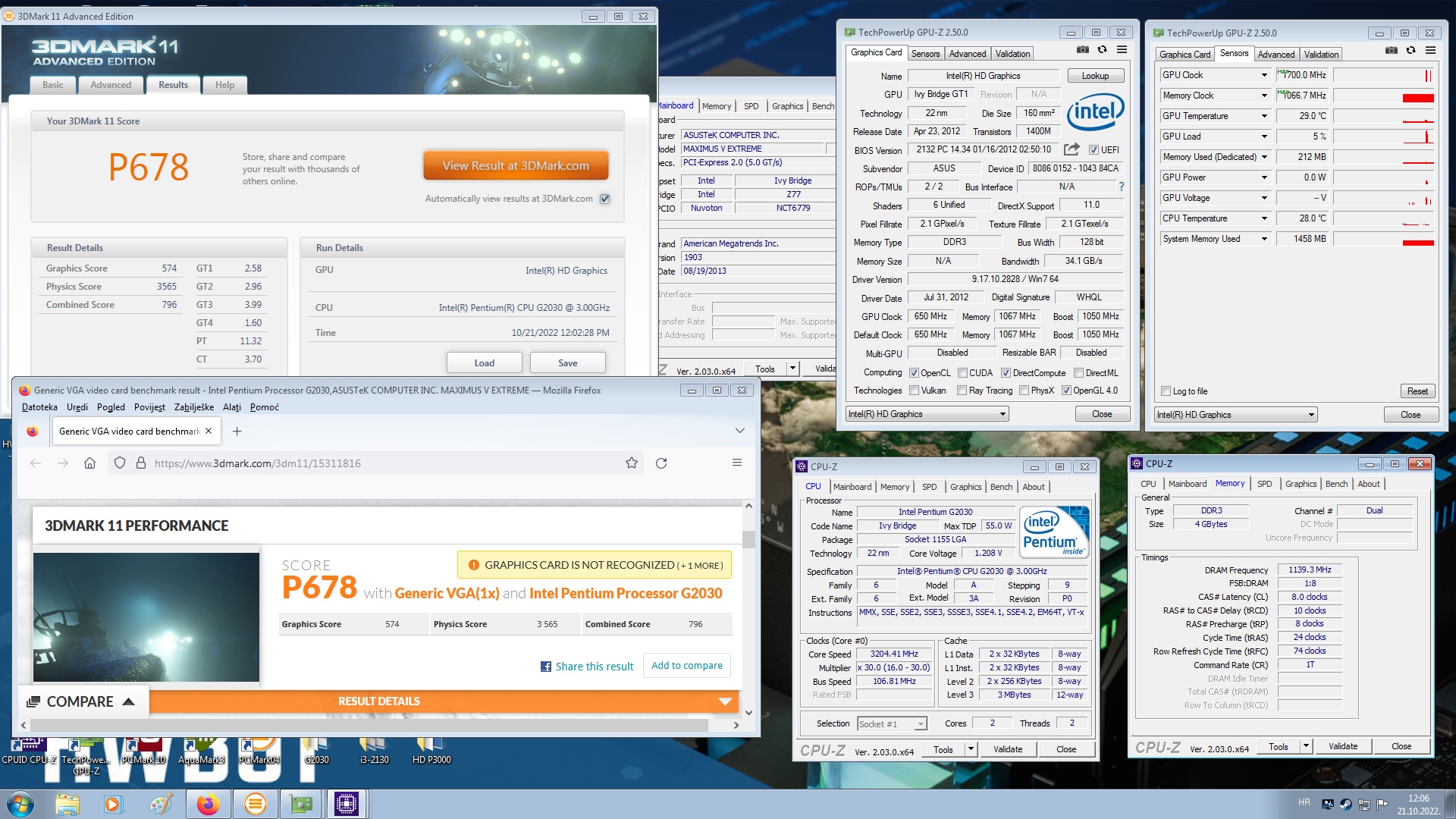
Task: Click the screenshot camera icon in the left GPU-Z window
Action: click(1083, 50)
